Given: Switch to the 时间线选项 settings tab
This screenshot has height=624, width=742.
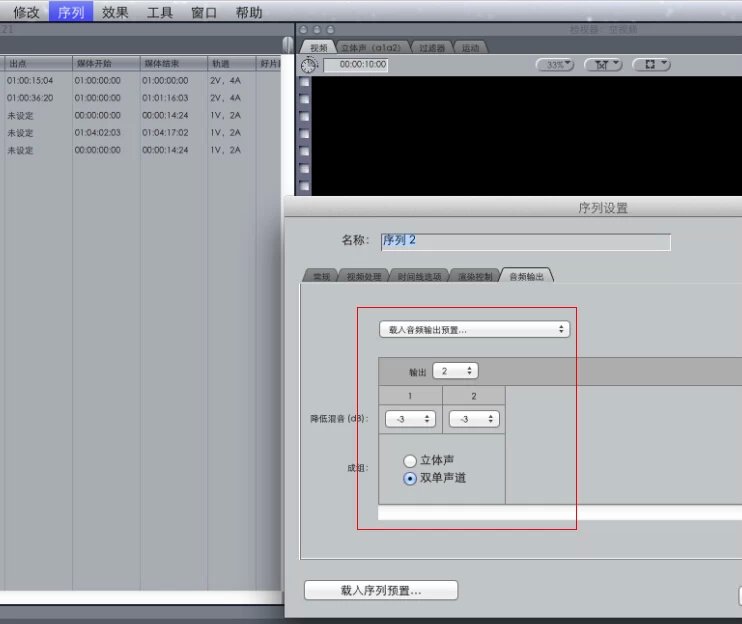Looking at the screenshot, I should pyautogui.click(x=419, y=276).
